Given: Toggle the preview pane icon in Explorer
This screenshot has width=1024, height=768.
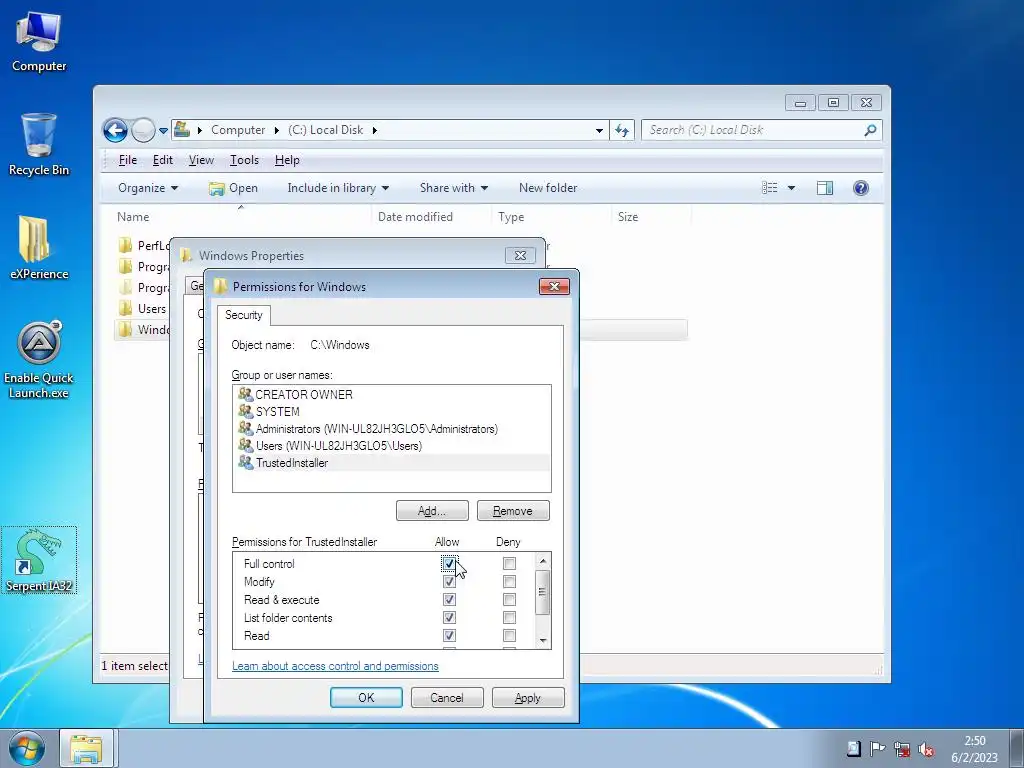Looking at the screenshot, I should [825, 188].
